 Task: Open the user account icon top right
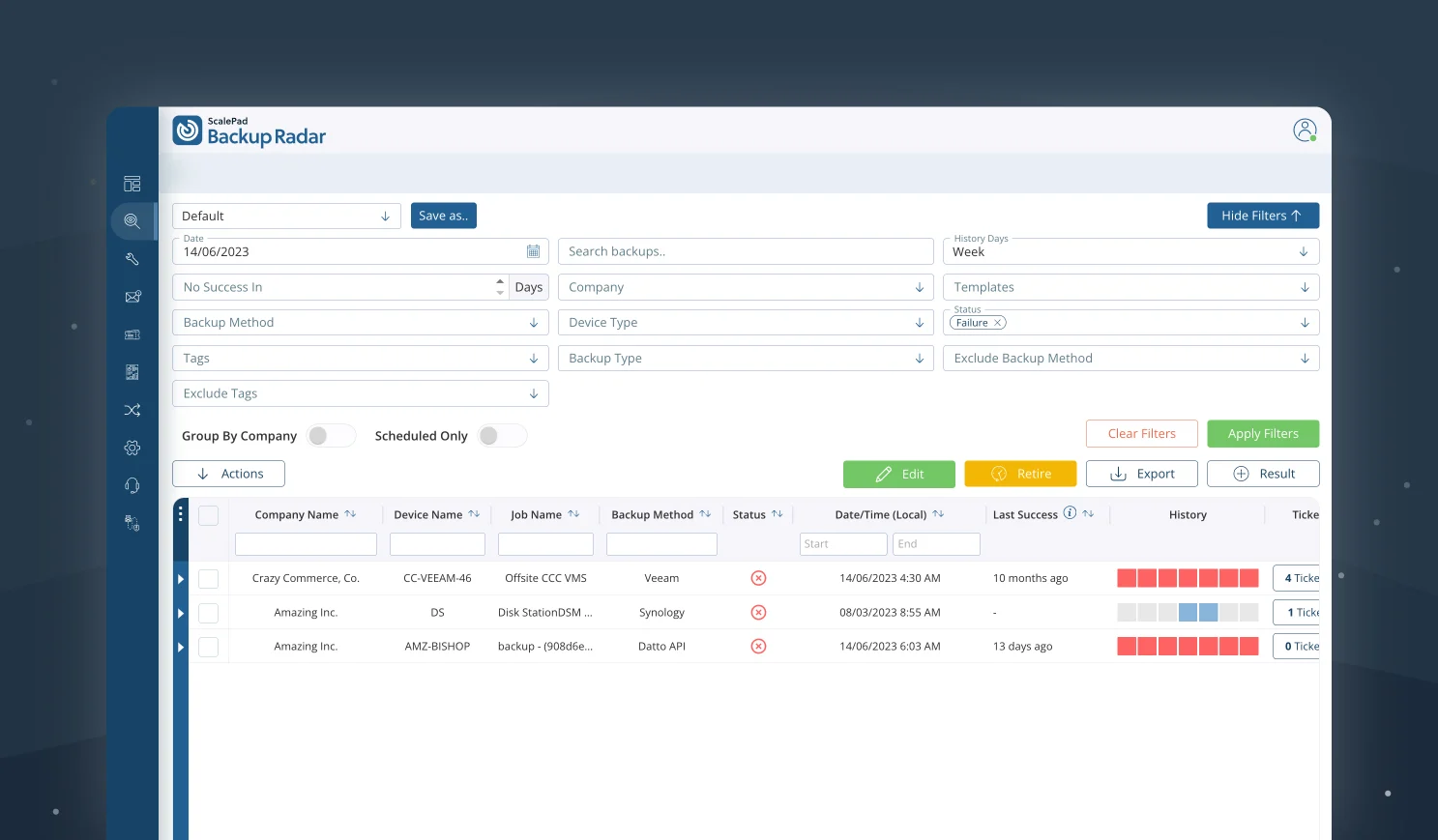coord(1305,130)
